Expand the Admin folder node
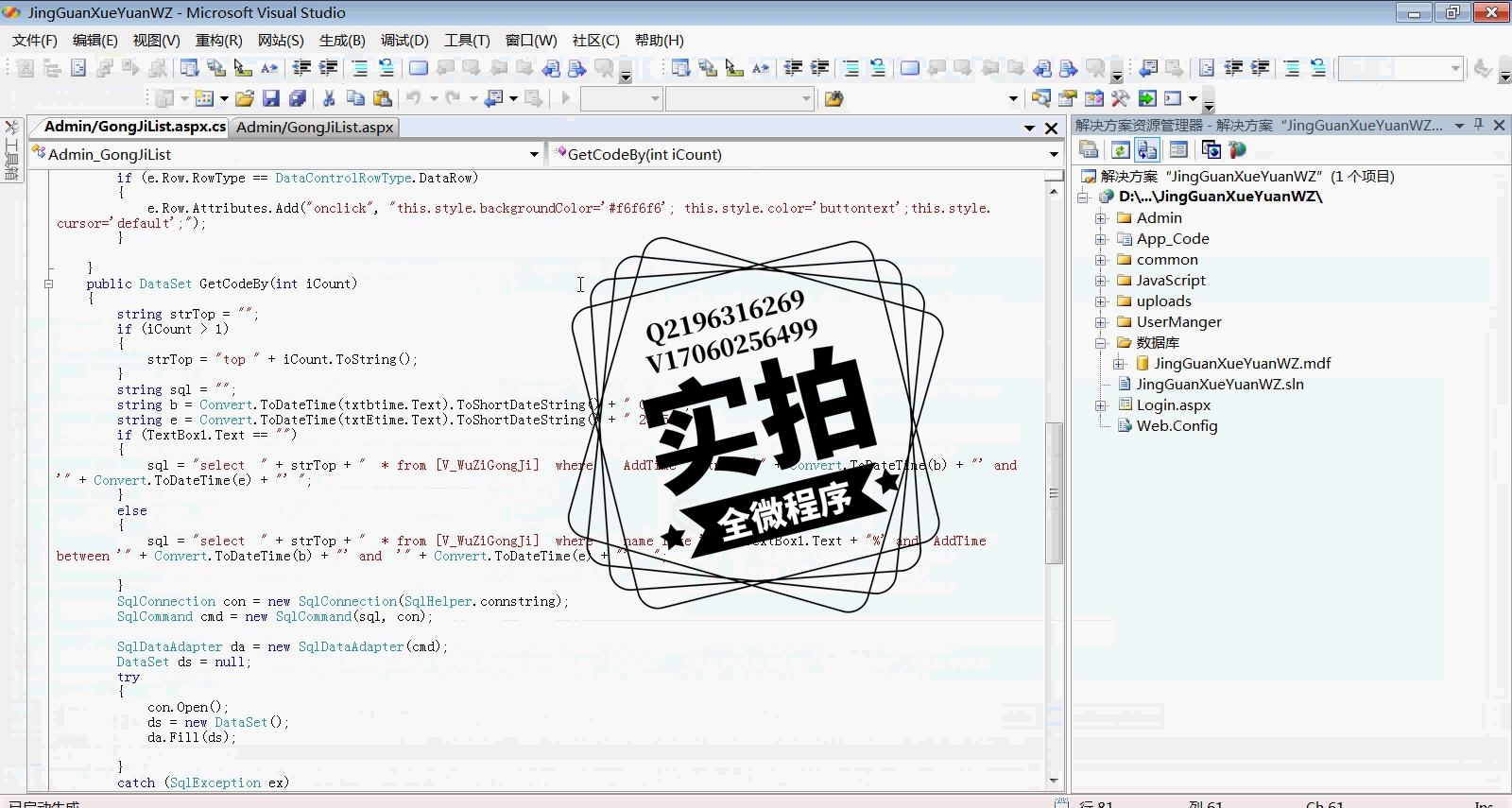Viewport: 1512px width, 808px height. 1101,218
